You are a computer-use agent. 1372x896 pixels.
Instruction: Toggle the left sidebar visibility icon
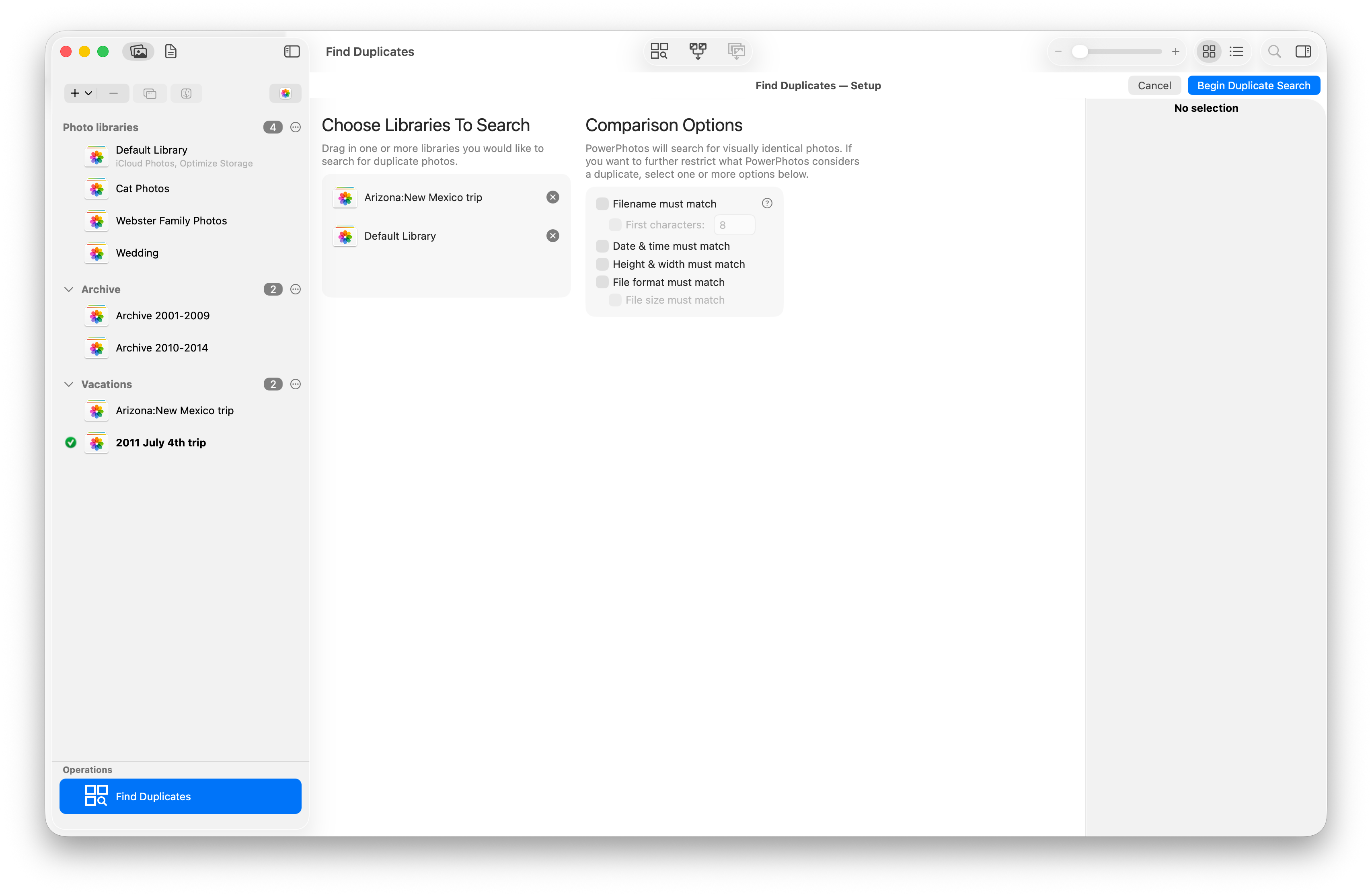click(x=292, y=51)
